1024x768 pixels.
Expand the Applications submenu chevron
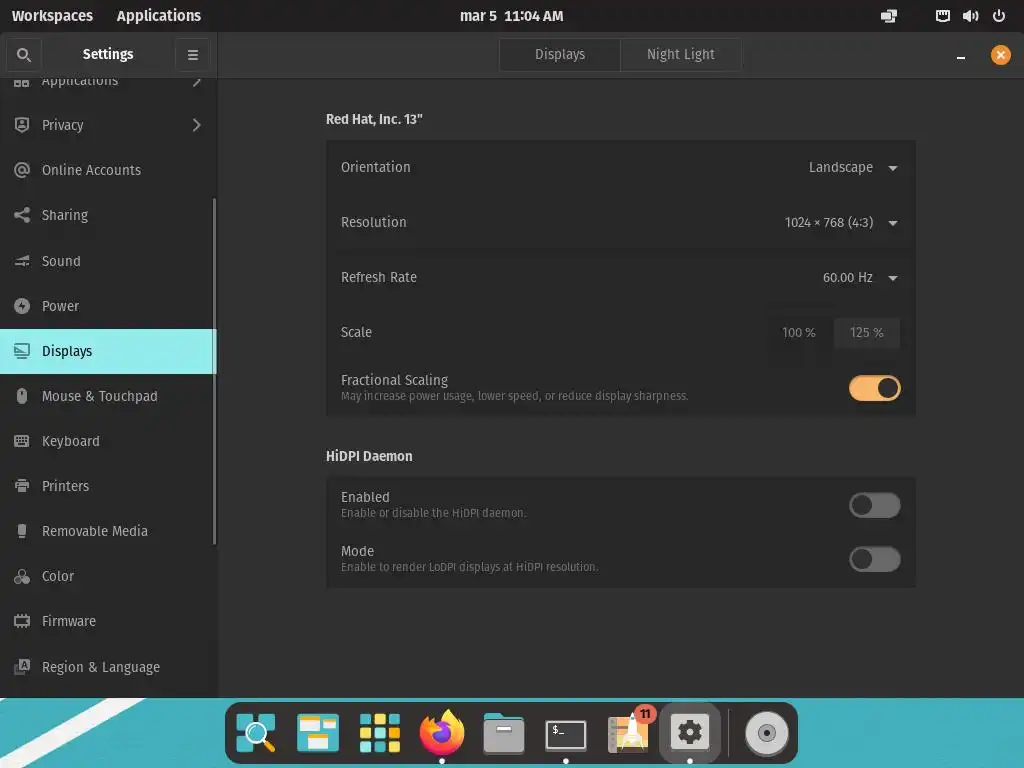[197, 82]
